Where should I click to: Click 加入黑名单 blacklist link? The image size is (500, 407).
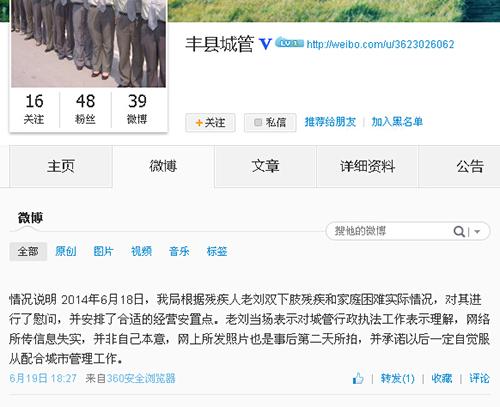point(397,122)
